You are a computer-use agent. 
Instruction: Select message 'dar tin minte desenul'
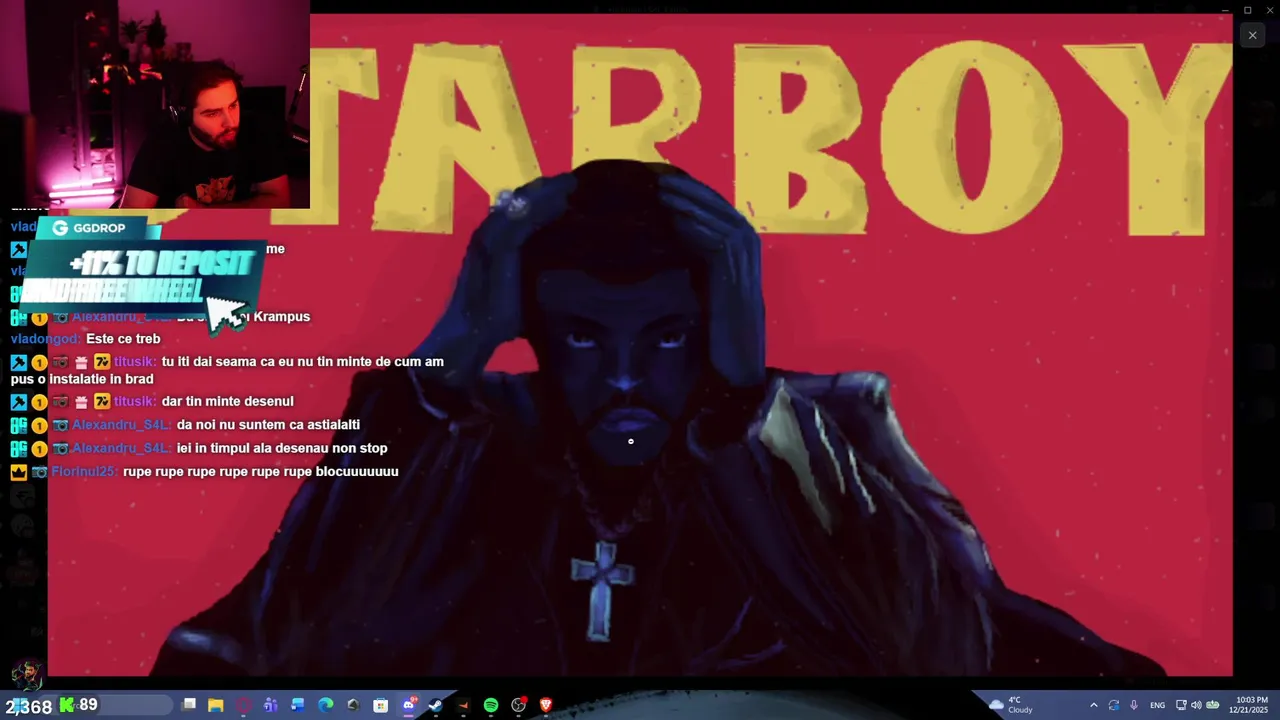(x=227, y=401)
